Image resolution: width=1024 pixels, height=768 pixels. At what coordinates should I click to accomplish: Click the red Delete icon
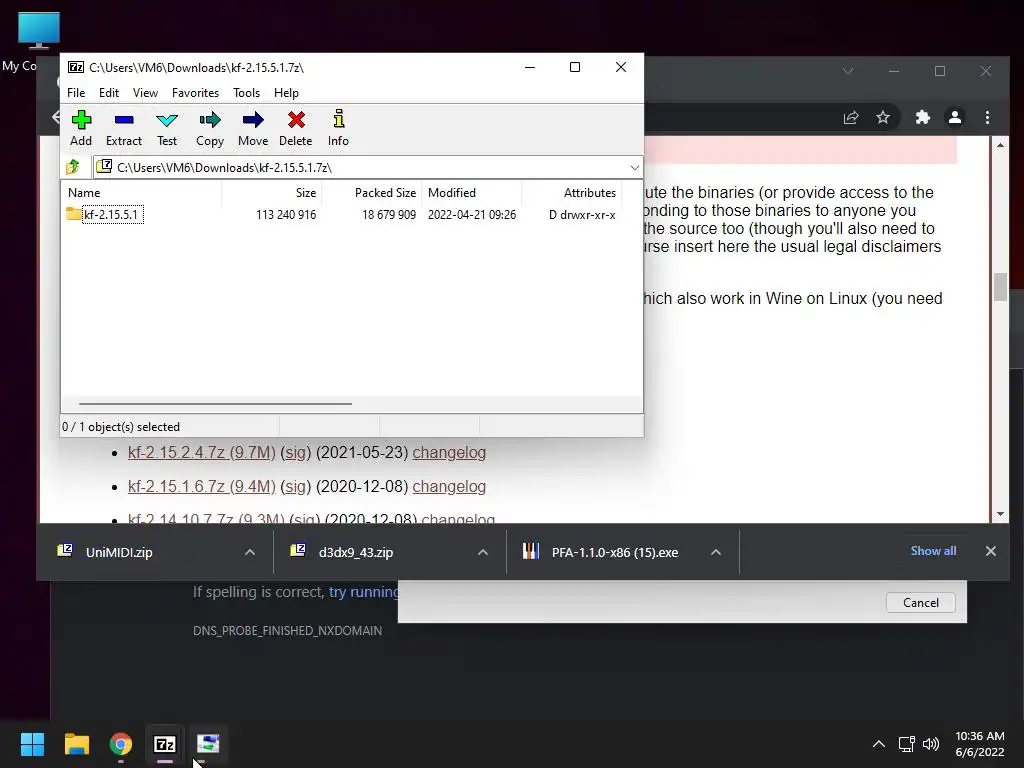click(296, 128)
